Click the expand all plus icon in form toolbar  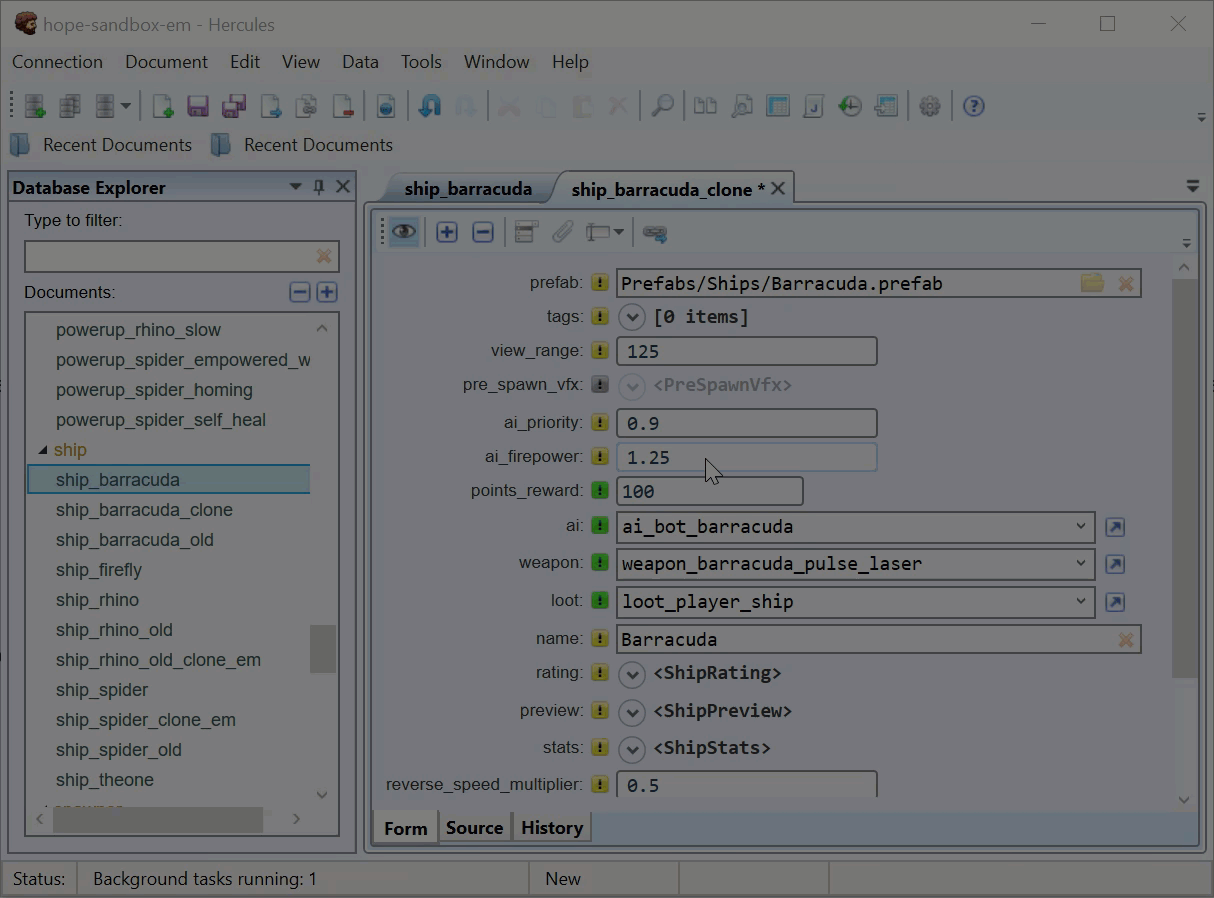coord(447,233)
